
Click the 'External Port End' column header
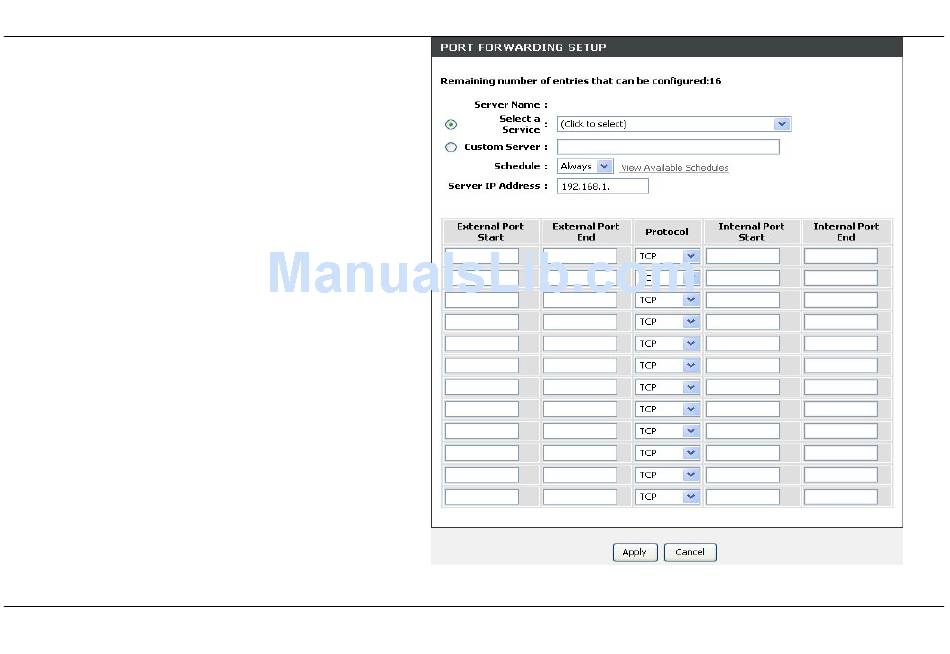(586, 232)
